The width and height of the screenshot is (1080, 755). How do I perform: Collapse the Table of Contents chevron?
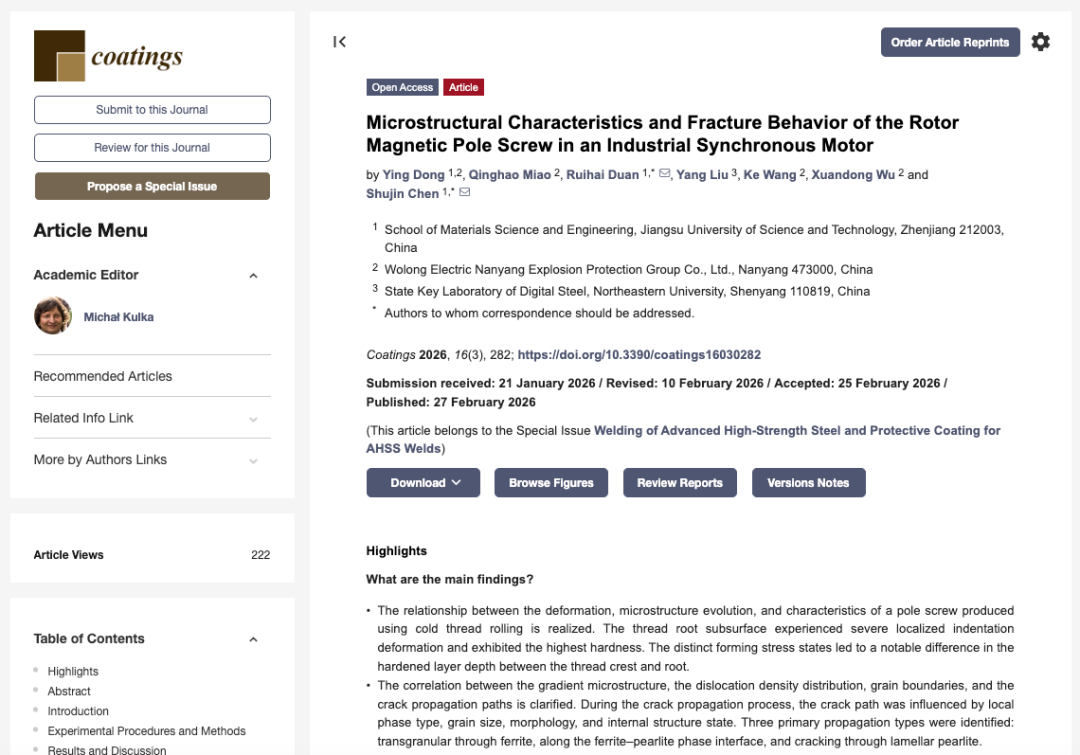click(253, 639)
